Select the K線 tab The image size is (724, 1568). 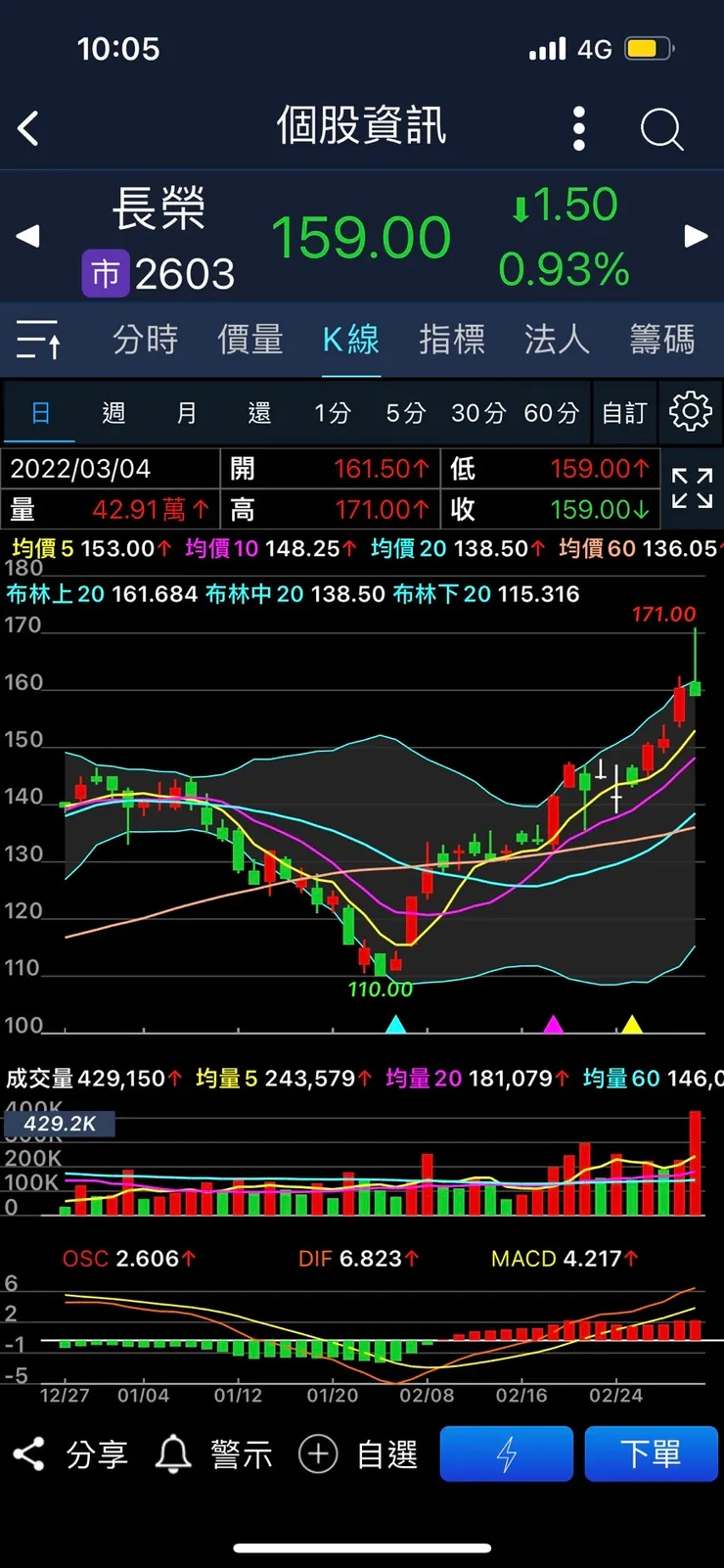click(350, 340)
